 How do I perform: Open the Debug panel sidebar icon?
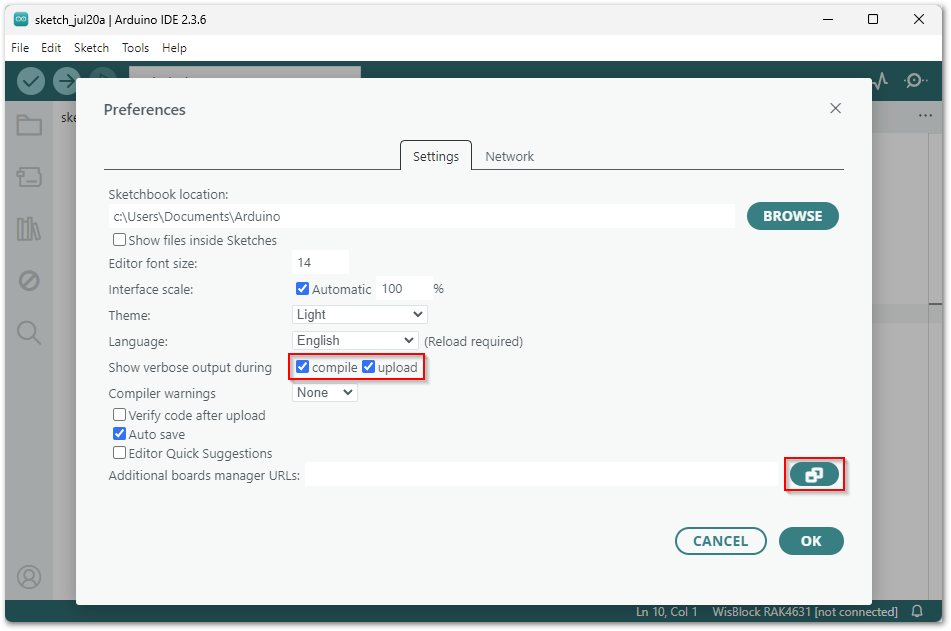(28, 281)
